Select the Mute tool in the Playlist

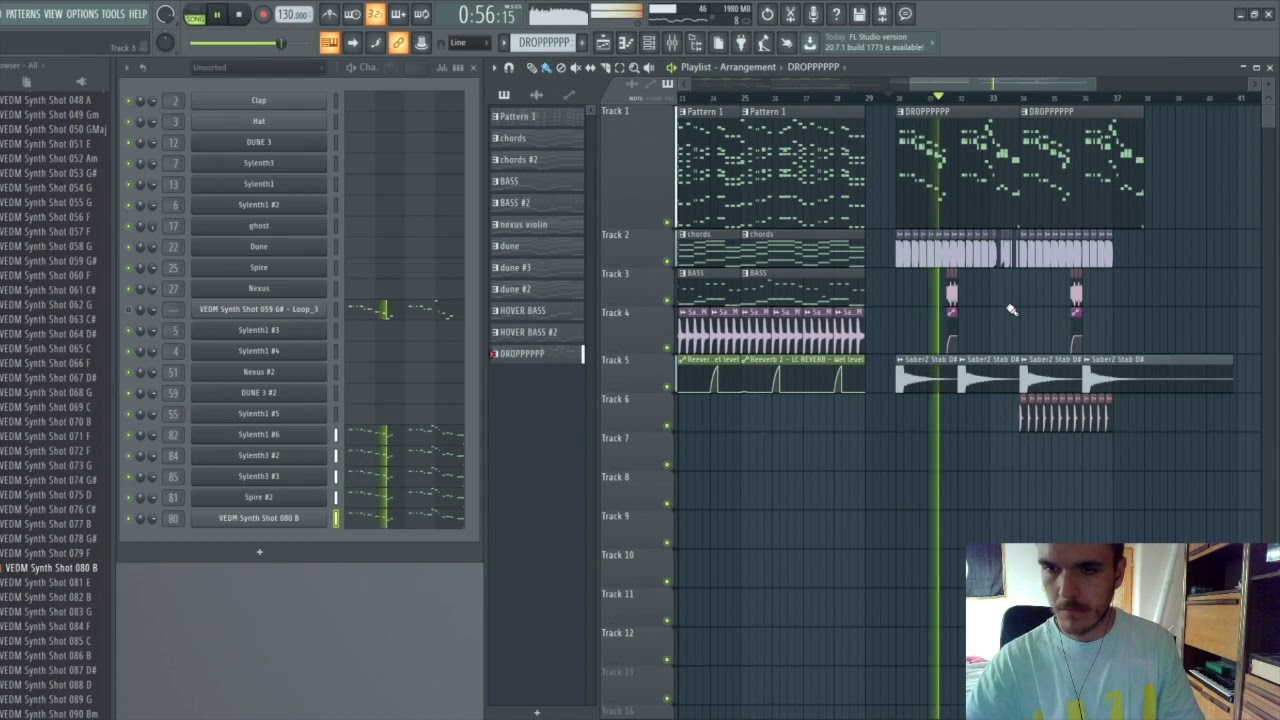(575, 67)
